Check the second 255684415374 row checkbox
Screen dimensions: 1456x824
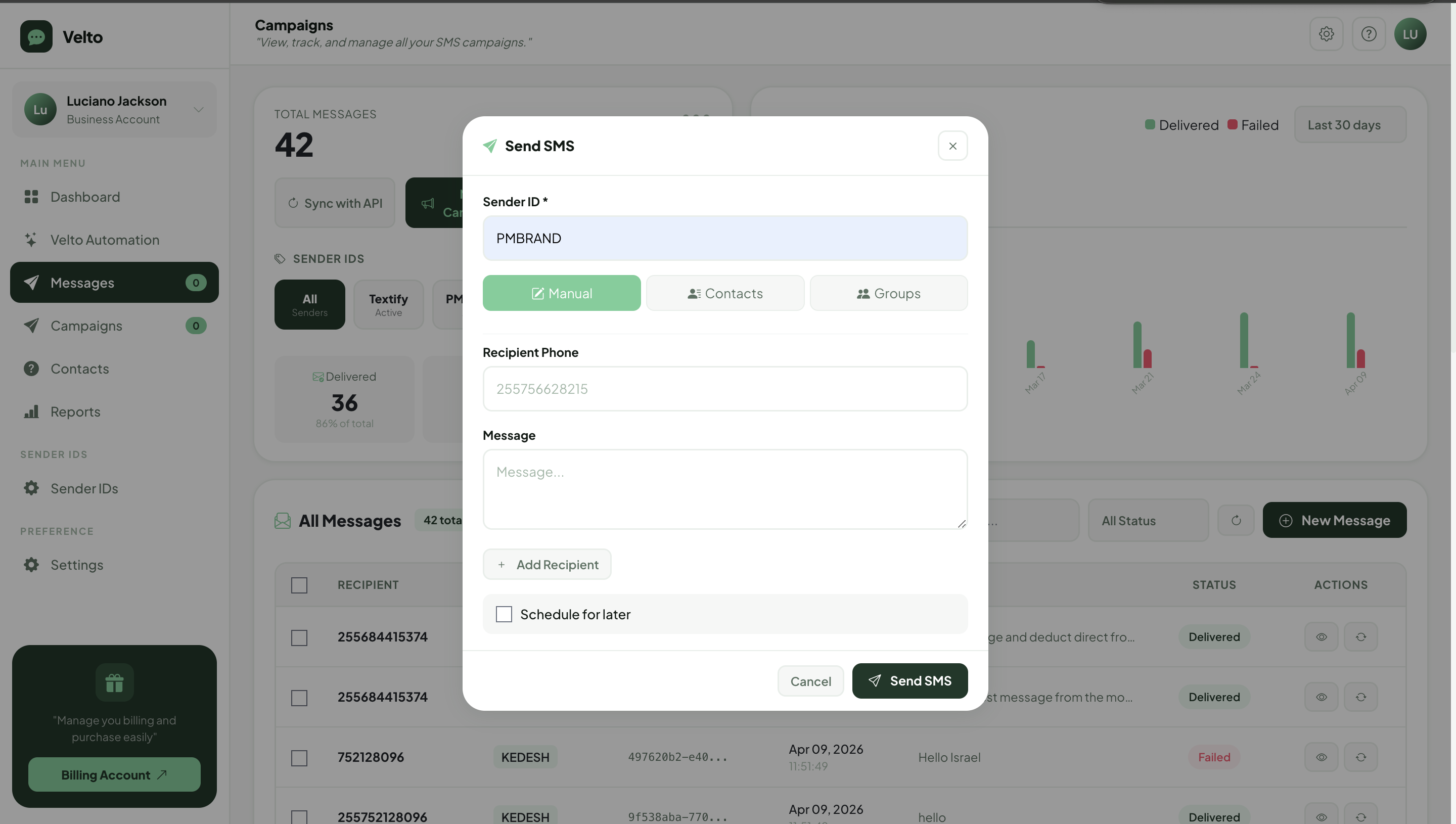(x=299, y=698)
